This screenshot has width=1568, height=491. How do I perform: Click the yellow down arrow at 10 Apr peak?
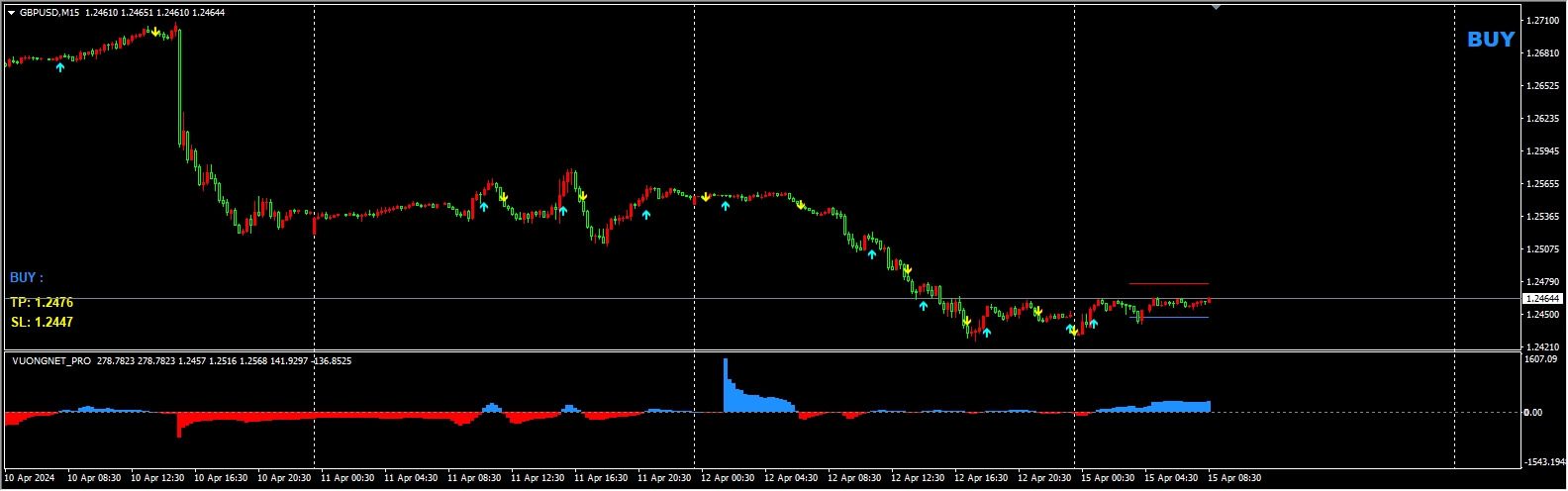point(155,33)
